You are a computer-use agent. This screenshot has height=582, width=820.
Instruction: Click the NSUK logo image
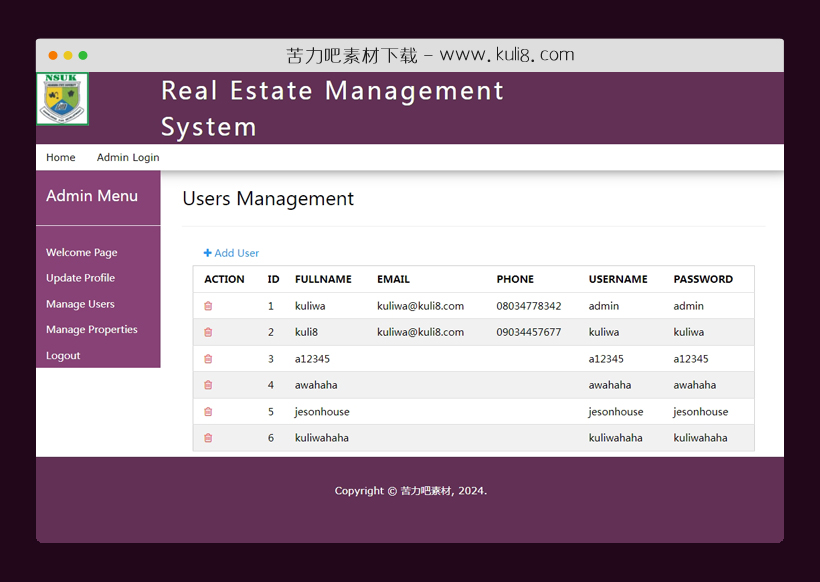coord(63,99)
